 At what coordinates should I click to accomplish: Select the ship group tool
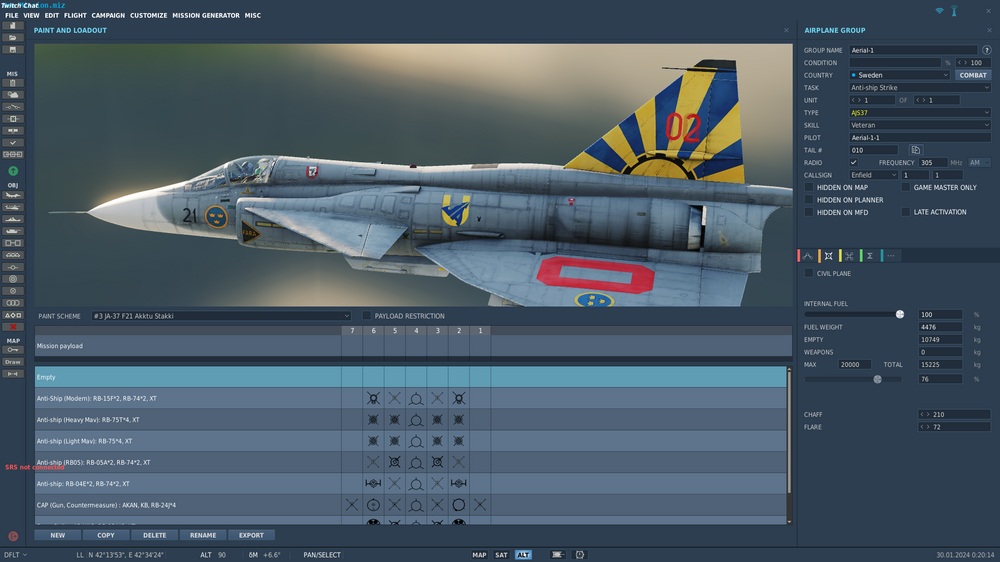(13, 219)
